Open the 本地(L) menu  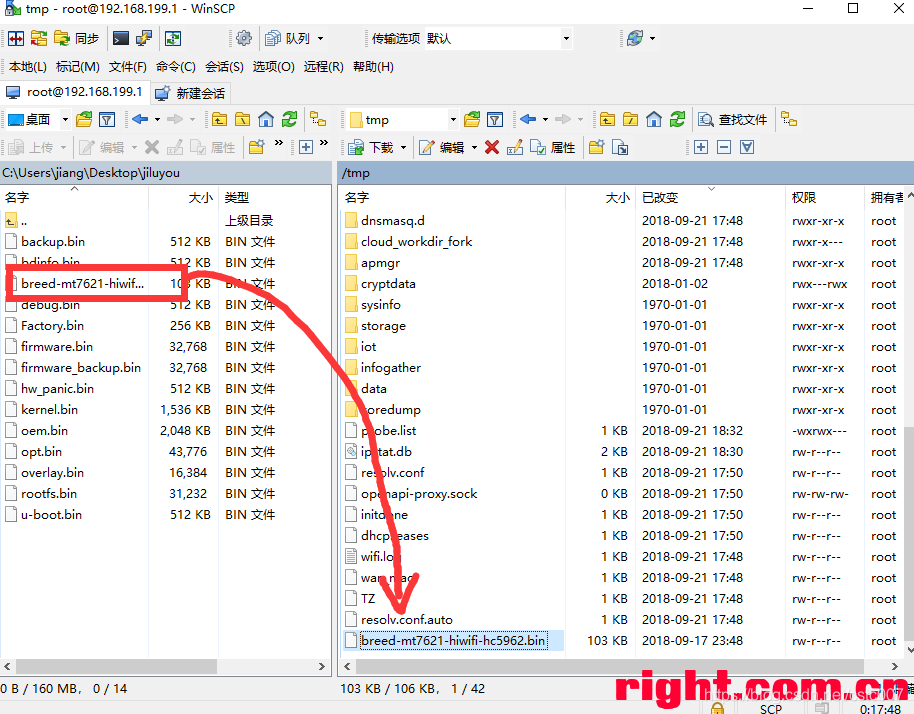pyautogui.click(x=28, y=66)
